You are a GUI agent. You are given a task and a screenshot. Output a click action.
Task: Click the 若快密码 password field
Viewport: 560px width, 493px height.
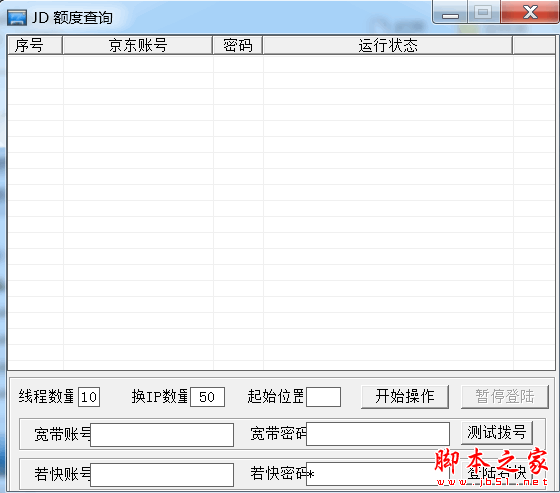(x=378, y=474)
